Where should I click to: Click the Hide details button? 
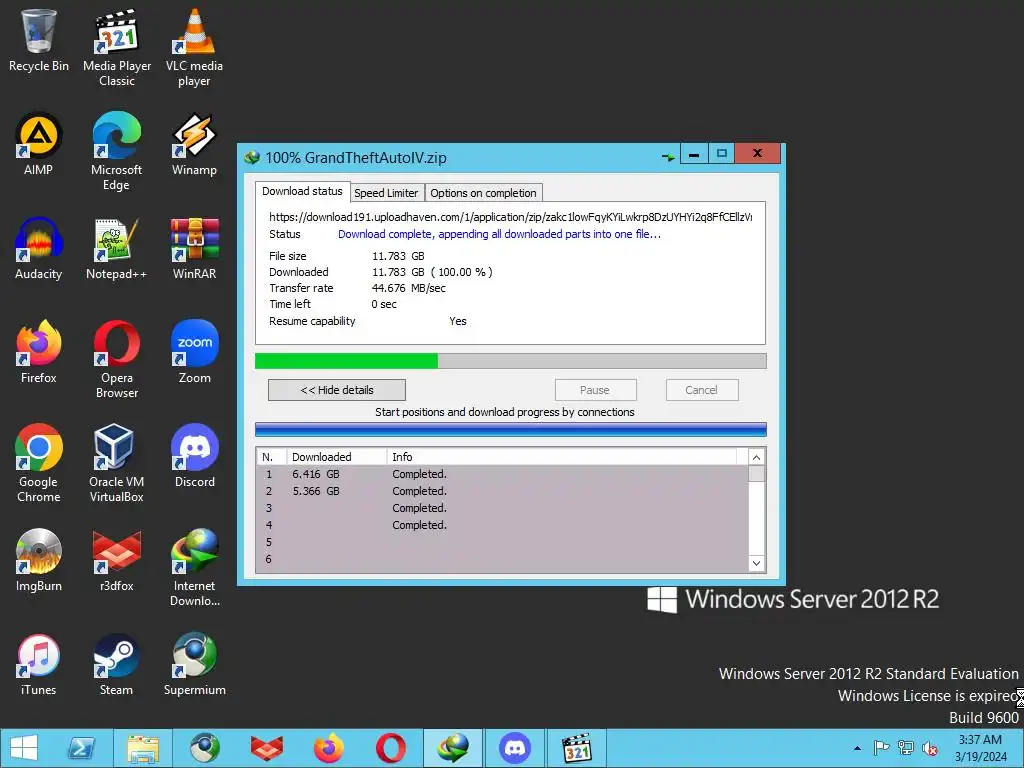click(x=337, y=390)
